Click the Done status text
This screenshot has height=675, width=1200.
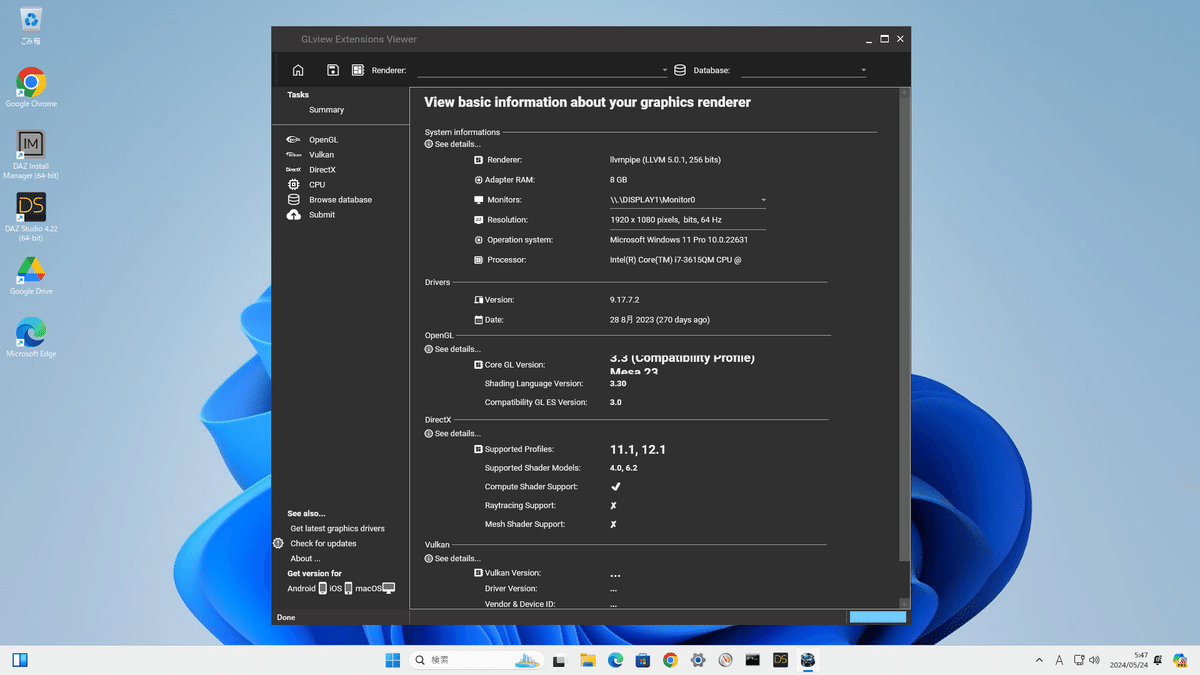point(286,617)
